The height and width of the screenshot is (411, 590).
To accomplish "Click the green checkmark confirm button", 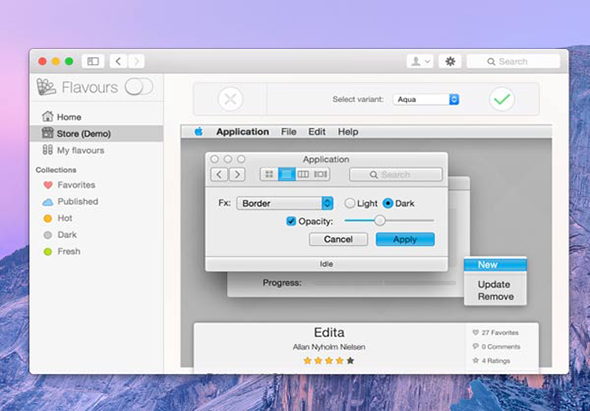I will coord(502,99).
